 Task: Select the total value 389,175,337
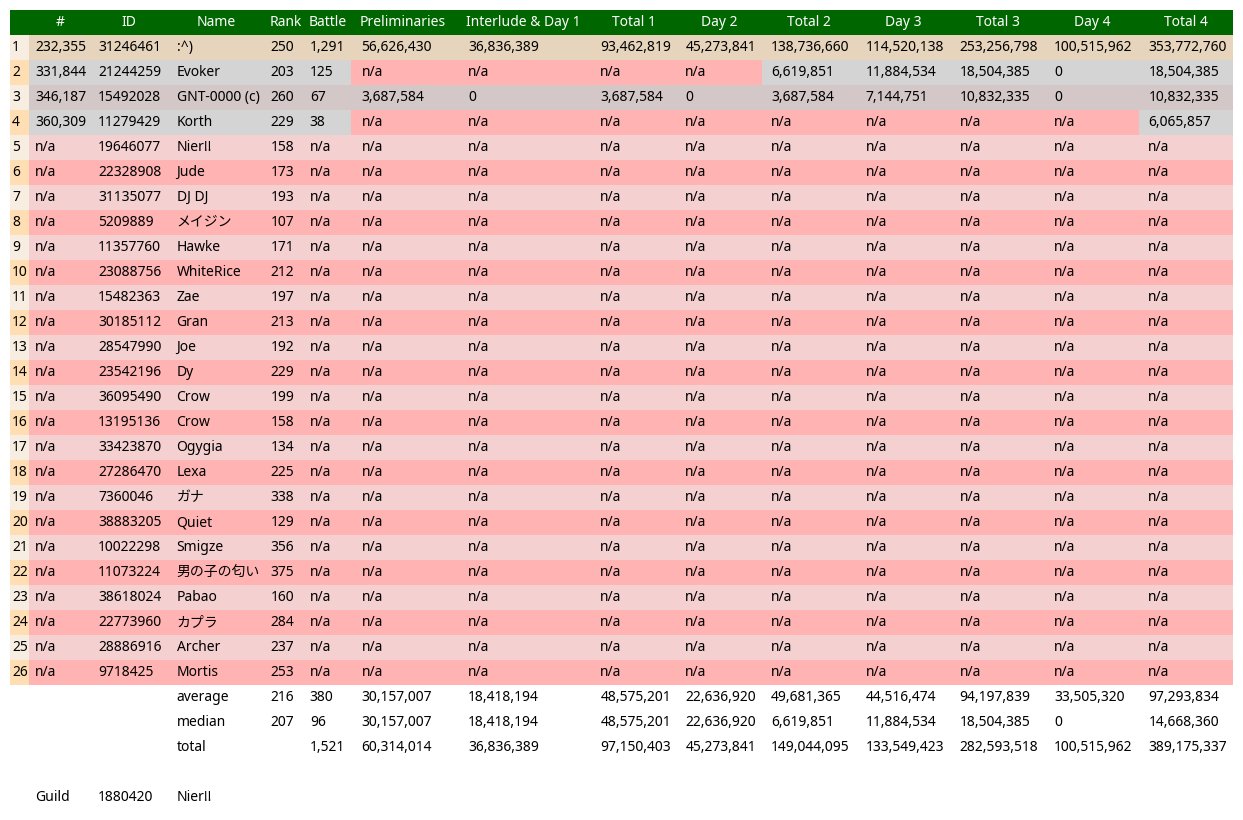pos(1187,746)
